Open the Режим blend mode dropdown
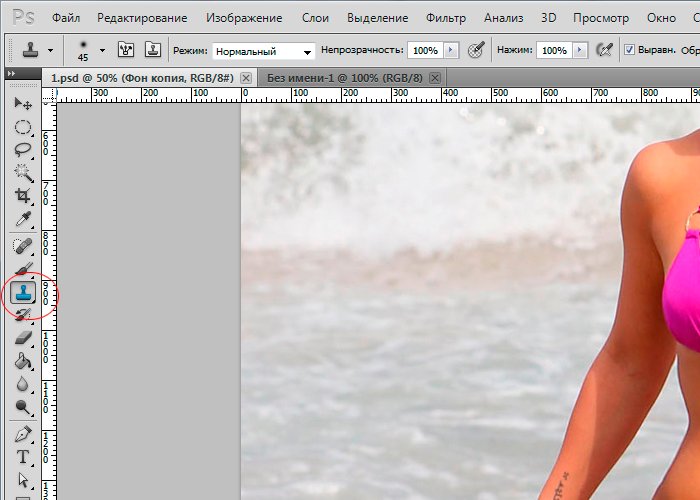Viewport: 700px width, 500px height. pyautogui.click(x=264, y=51)
